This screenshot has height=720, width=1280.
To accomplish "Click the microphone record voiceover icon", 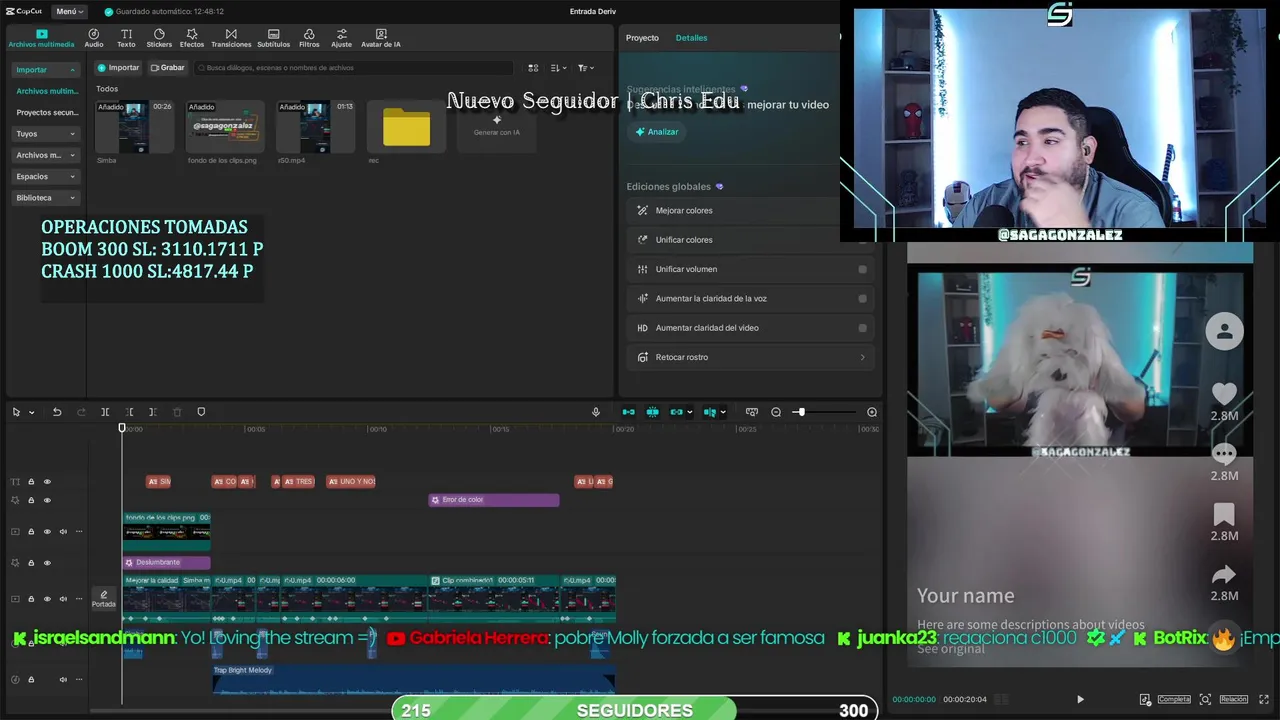I will pos(596,412).
